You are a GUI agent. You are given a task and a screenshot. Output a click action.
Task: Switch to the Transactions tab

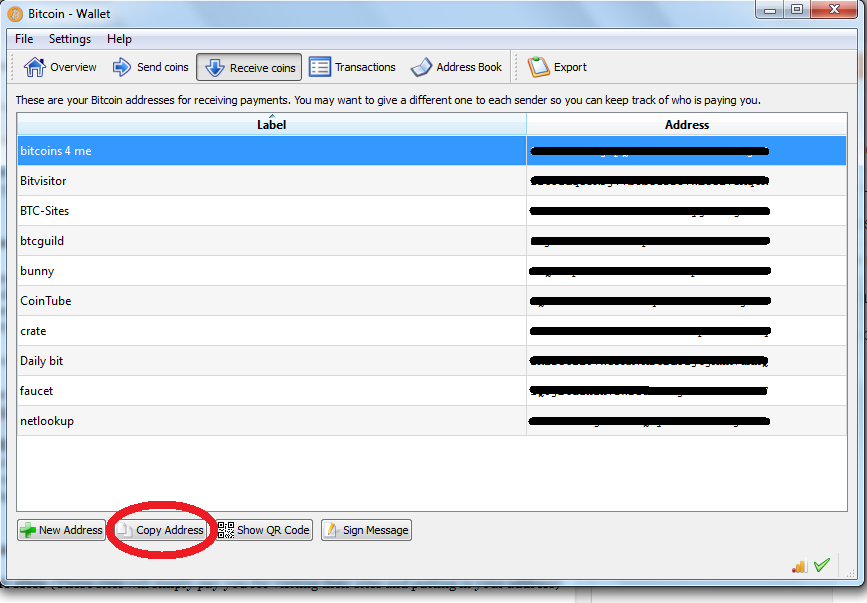click(x=352, y=67)
